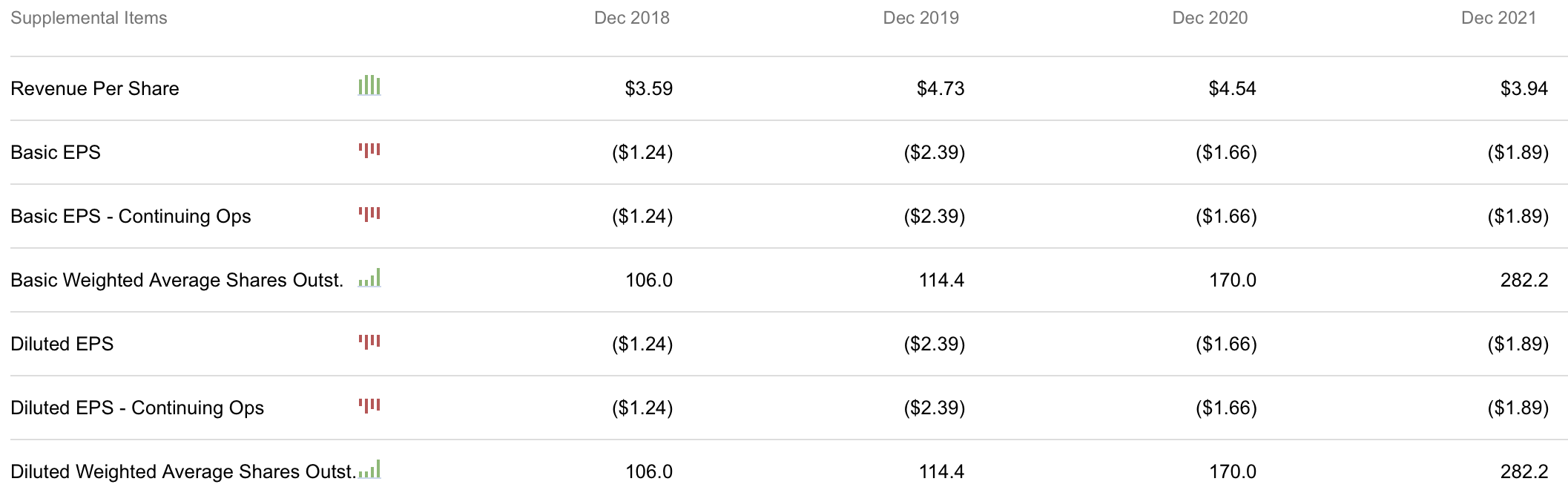Show Basic Weighted Average Shares chart icon

pyautogui.click(x=369, y=278)
